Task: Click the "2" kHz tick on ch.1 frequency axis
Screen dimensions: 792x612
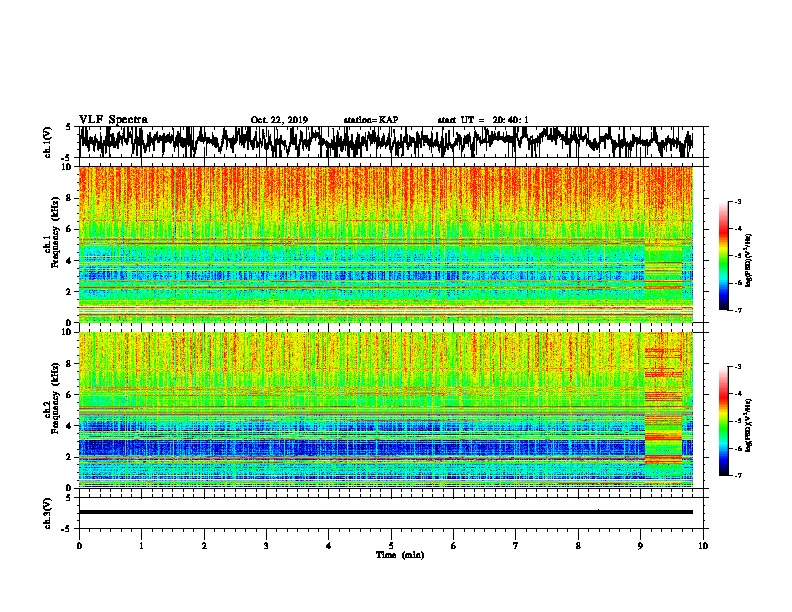Action: (69, 292)
